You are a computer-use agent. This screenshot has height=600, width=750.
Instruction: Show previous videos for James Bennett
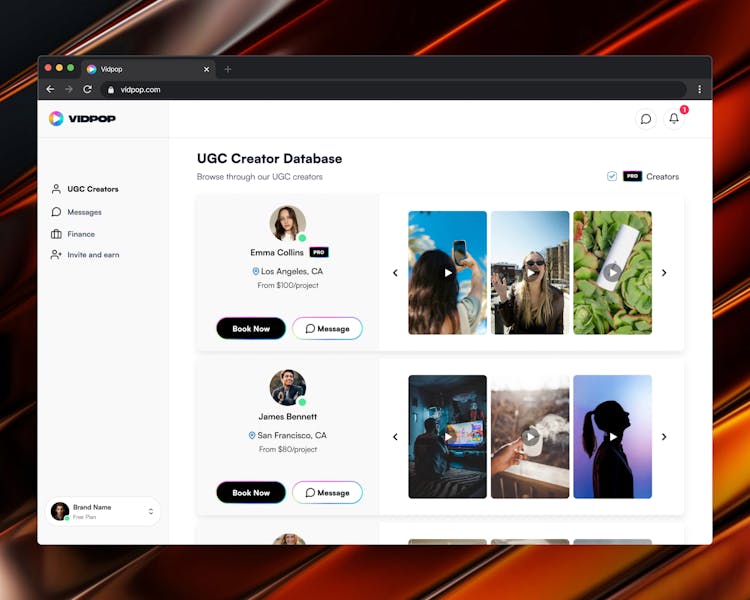tap(395, 437)
